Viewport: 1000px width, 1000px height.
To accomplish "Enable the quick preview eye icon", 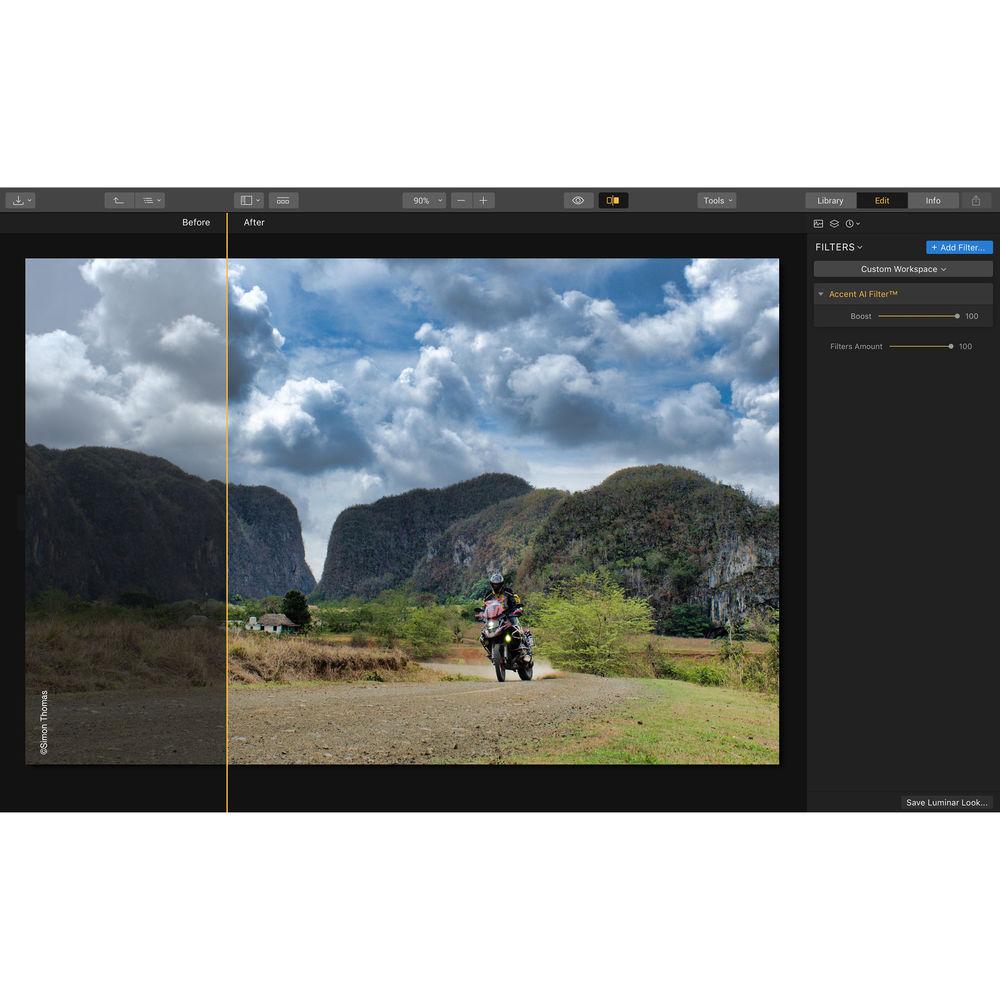I will (x=578, y=200).
